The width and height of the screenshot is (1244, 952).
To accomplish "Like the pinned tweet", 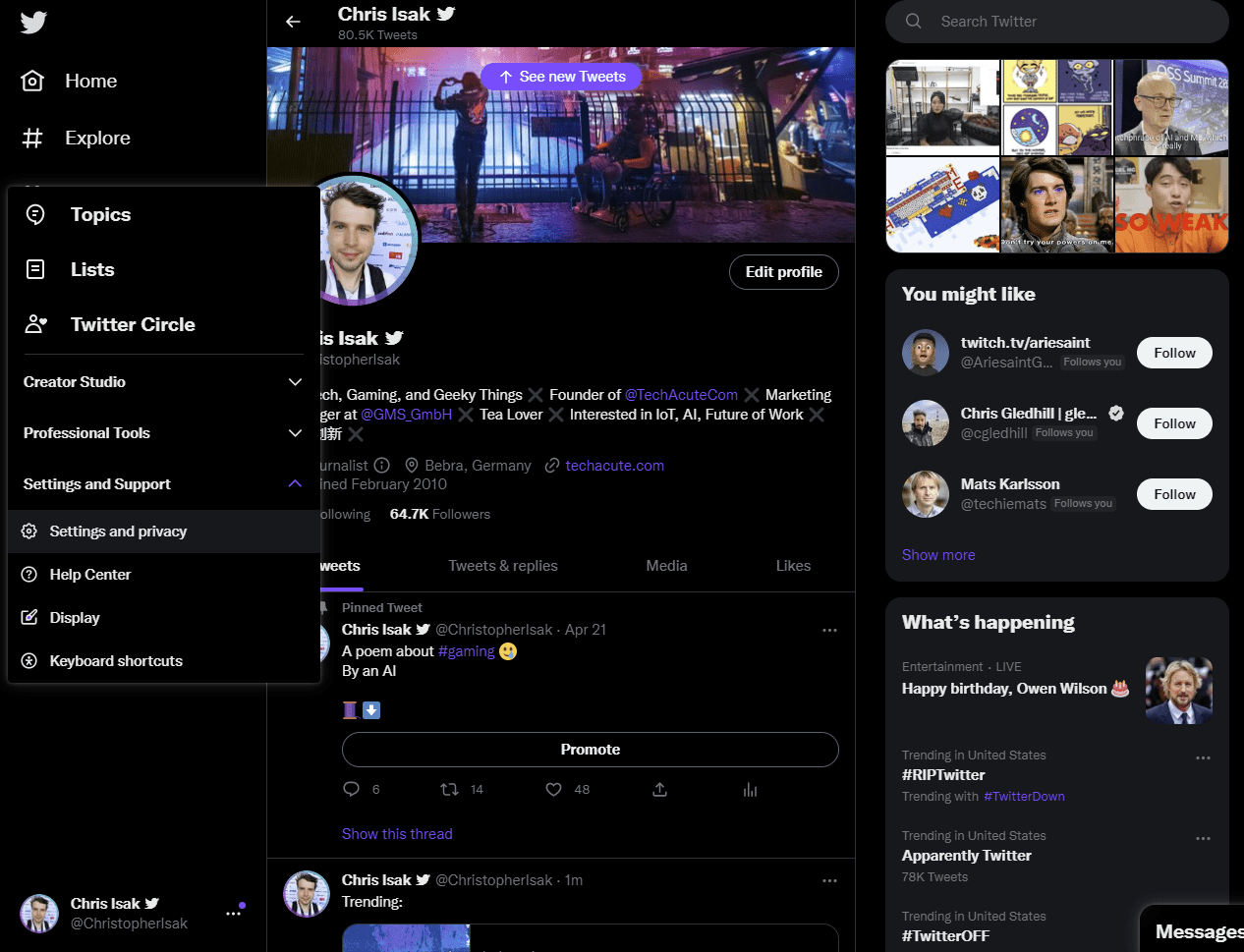I will (554, 790).
